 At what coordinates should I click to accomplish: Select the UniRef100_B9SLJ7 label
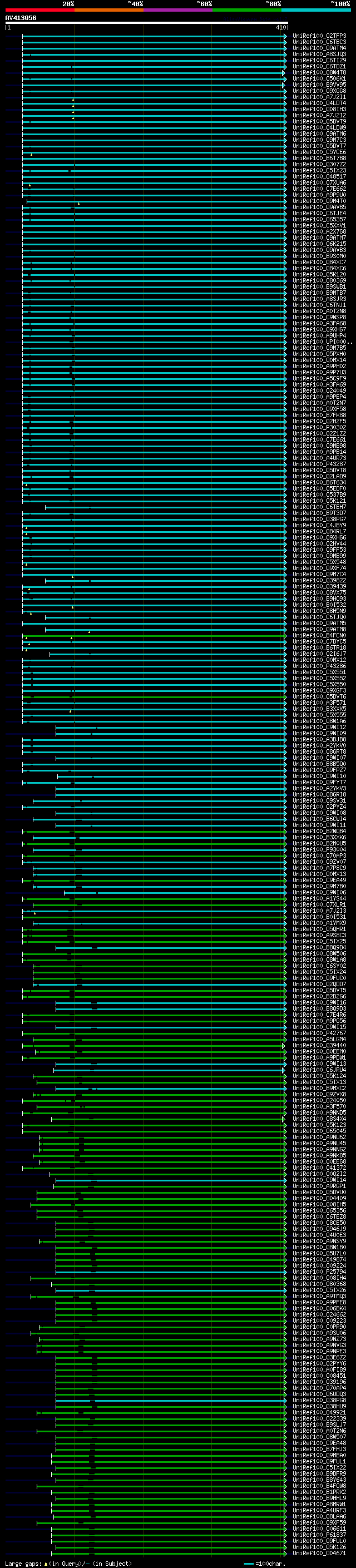coord(319,1424)
